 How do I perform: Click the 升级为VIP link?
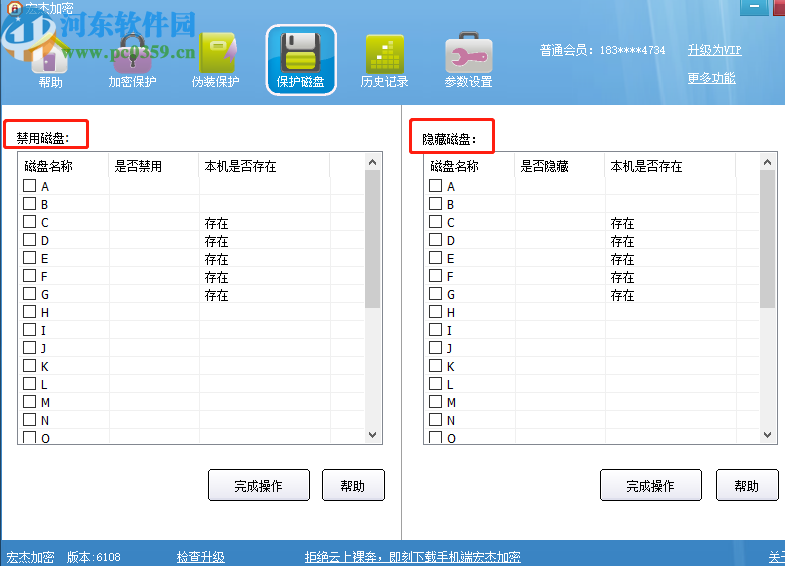coord(714,50)
